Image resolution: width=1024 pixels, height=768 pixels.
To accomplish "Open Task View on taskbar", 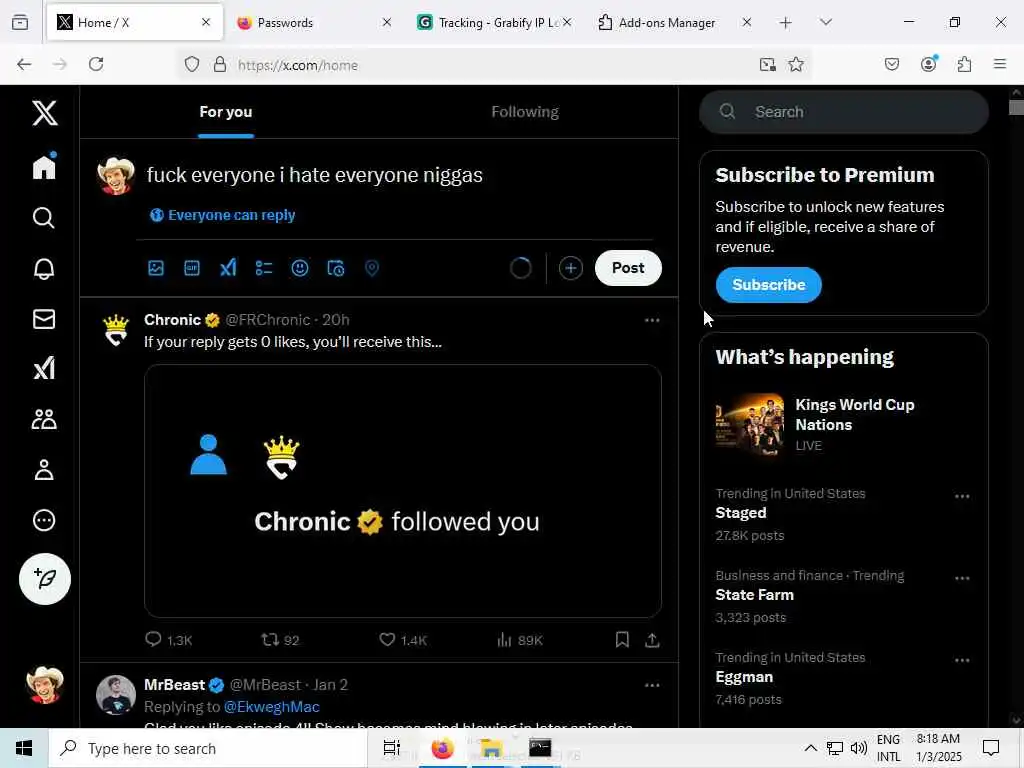I will point(391,748).
